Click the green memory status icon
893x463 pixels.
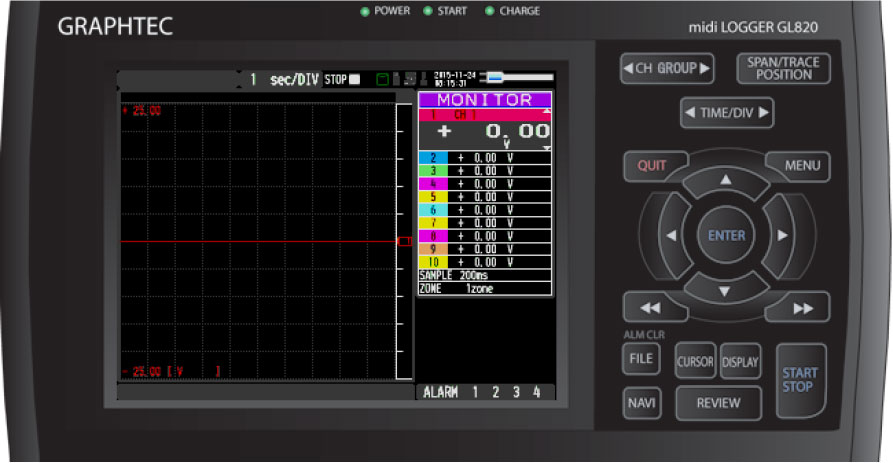tap(383, 79)
